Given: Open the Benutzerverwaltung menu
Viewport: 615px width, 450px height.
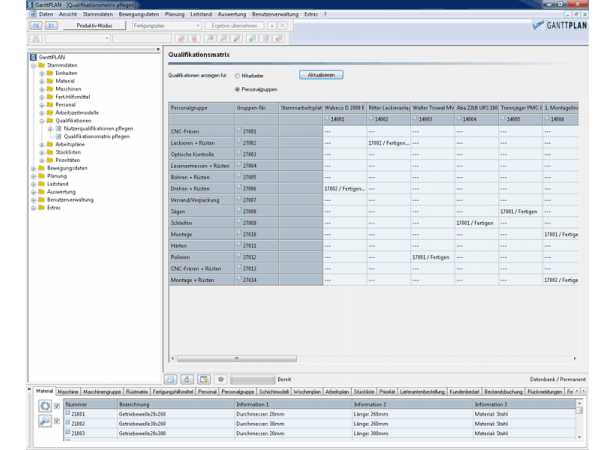Looking at the screenshot, I should (x=275, y=14).
